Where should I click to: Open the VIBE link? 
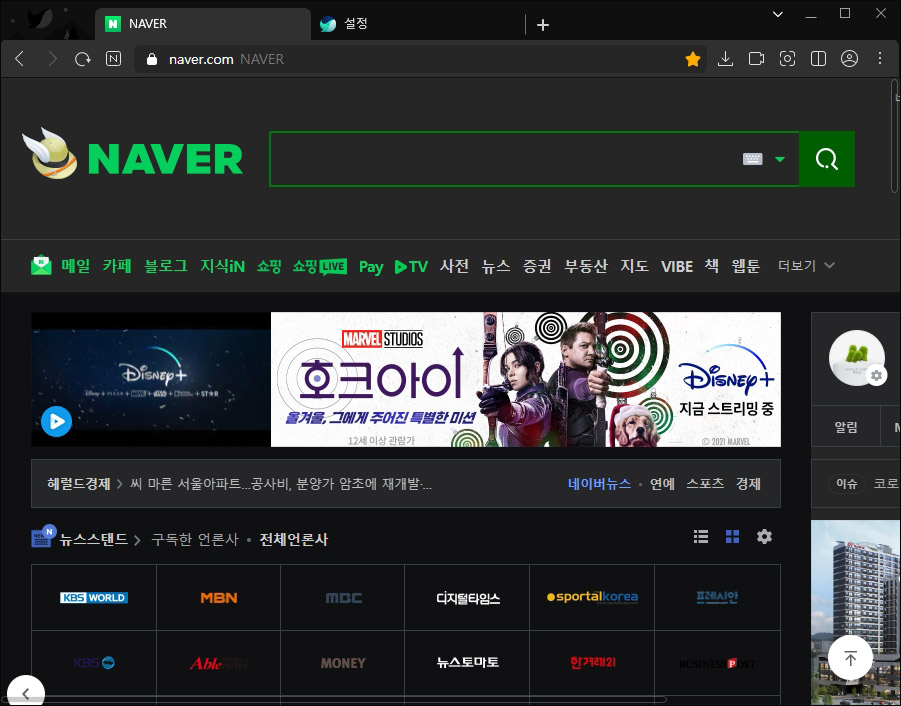[677, 267]
